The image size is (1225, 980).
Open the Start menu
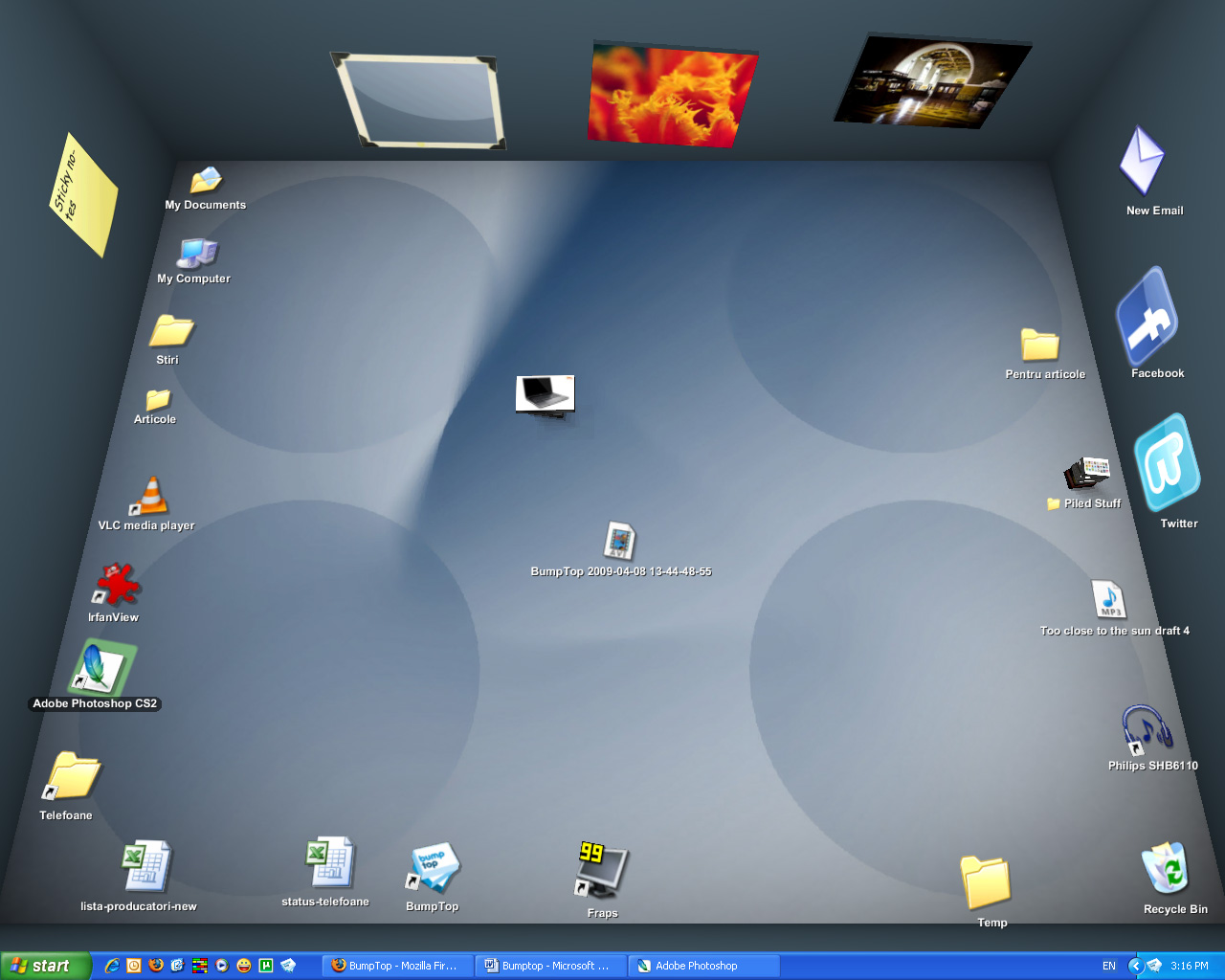pos(43,965)
